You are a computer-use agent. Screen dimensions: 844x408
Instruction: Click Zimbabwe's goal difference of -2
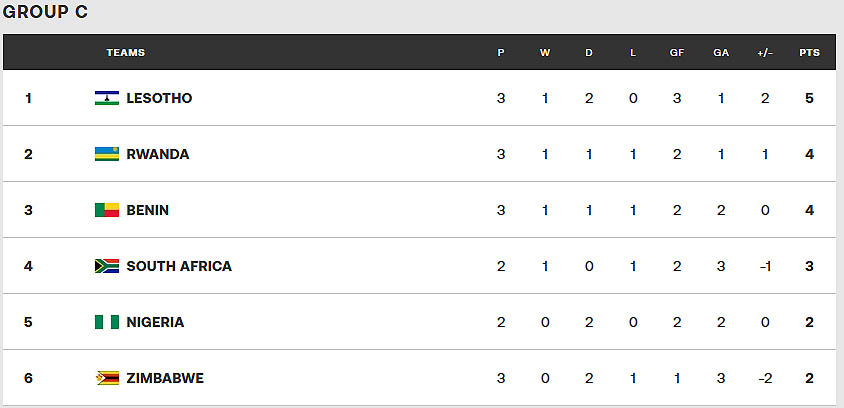pyautogui.click(x=765, y=378)
